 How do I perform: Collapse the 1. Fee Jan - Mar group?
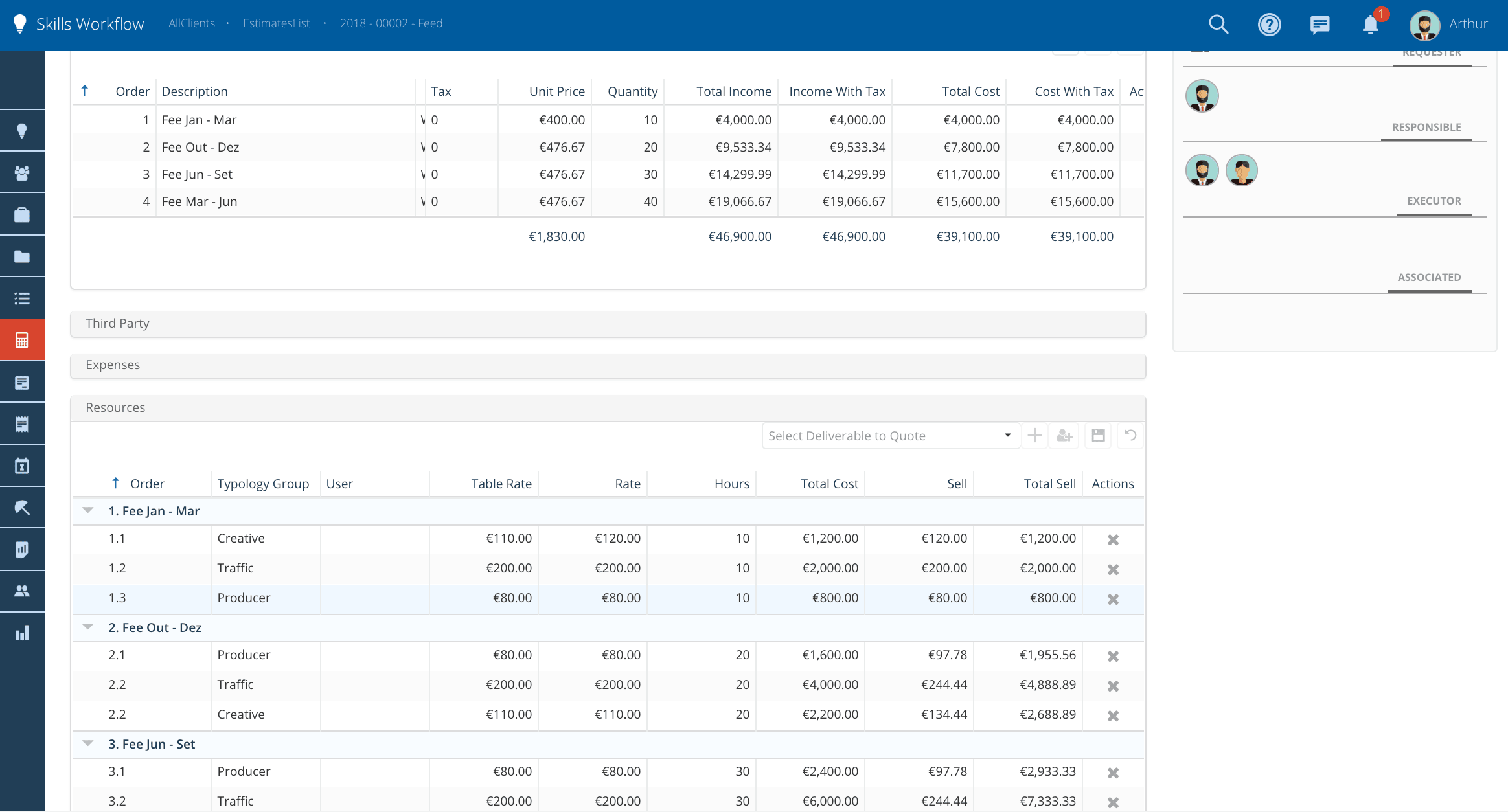pyautogui.click(x=88, y=511)
